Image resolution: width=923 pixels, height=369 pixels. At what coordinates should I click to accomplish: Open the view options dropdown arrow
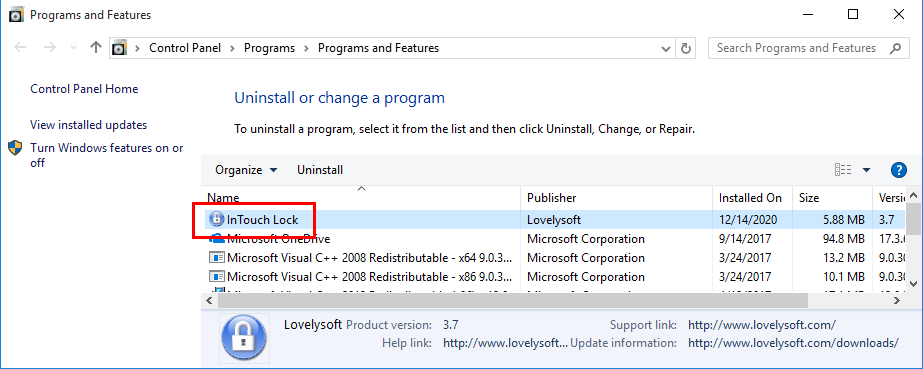(x=866, y=170)
